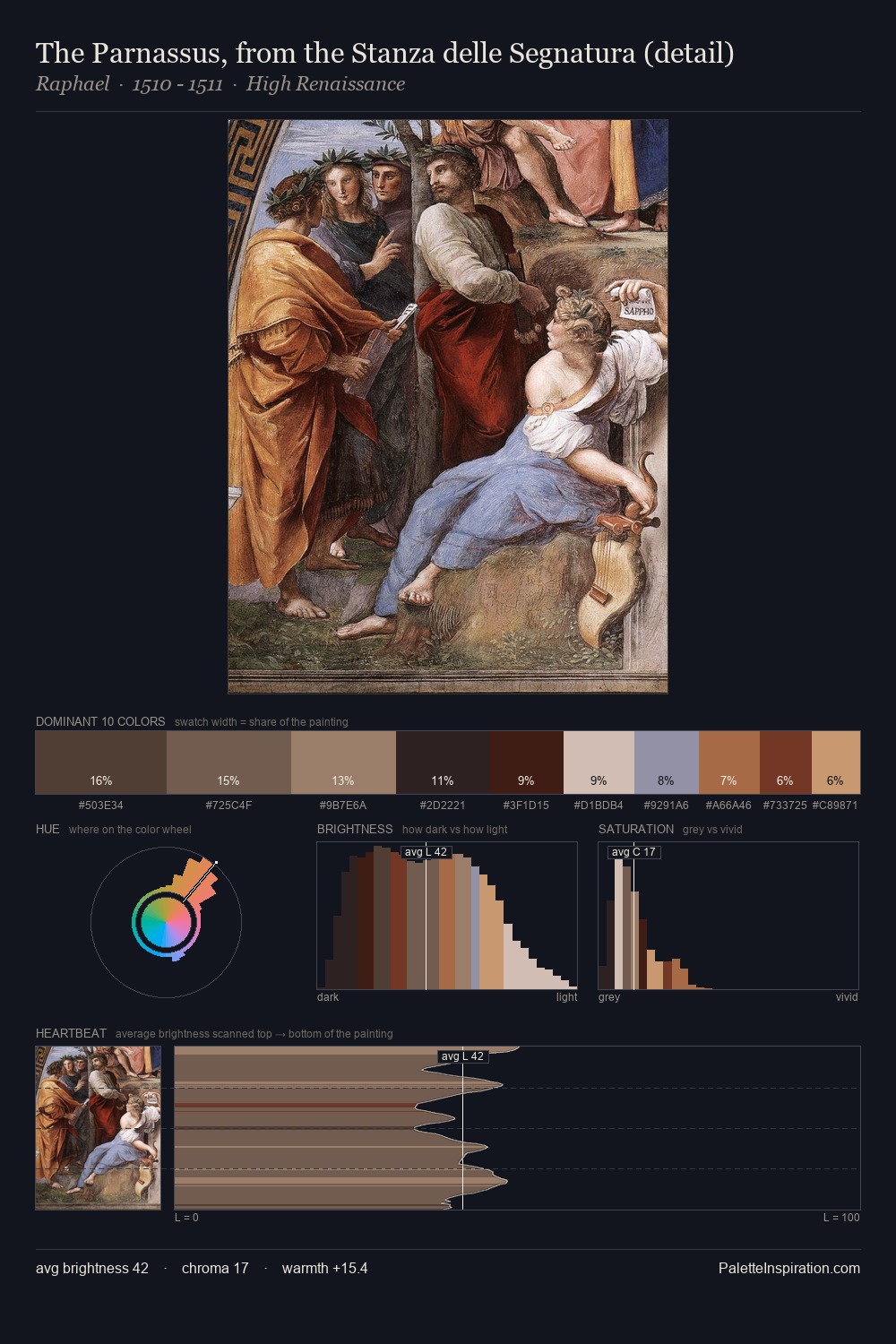Click the pale #D1BDB4 swatch

(599, 762)
